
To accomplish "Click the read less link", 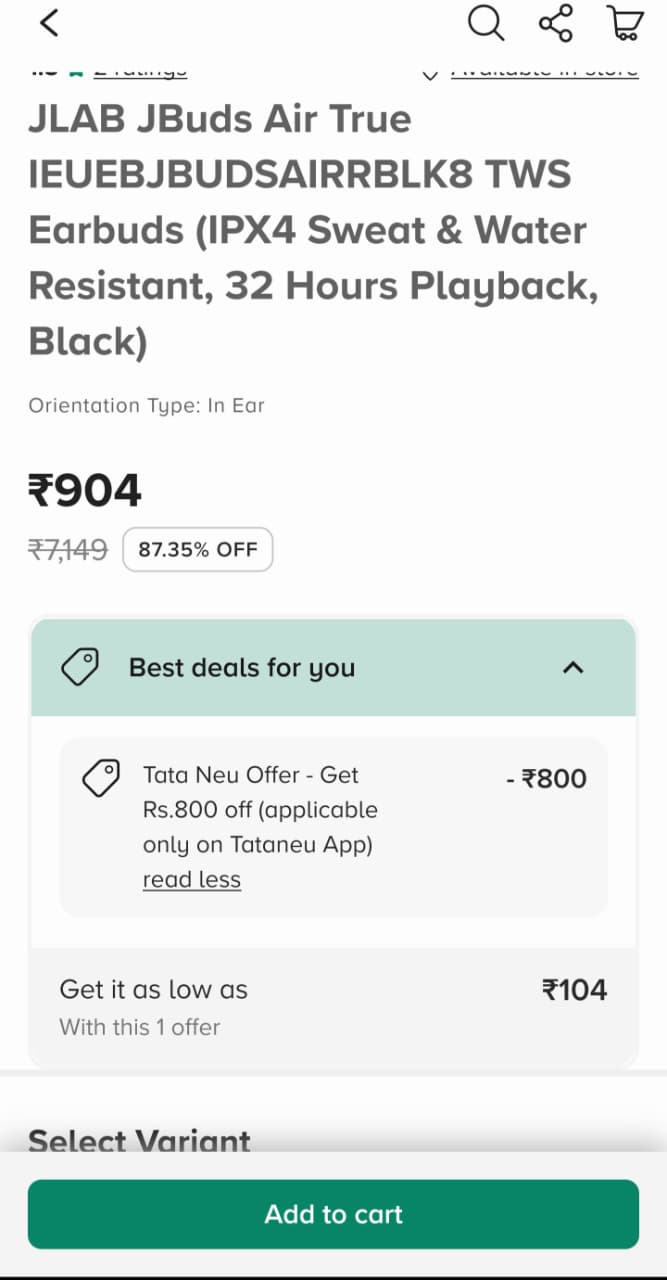I will click(192, 880).
